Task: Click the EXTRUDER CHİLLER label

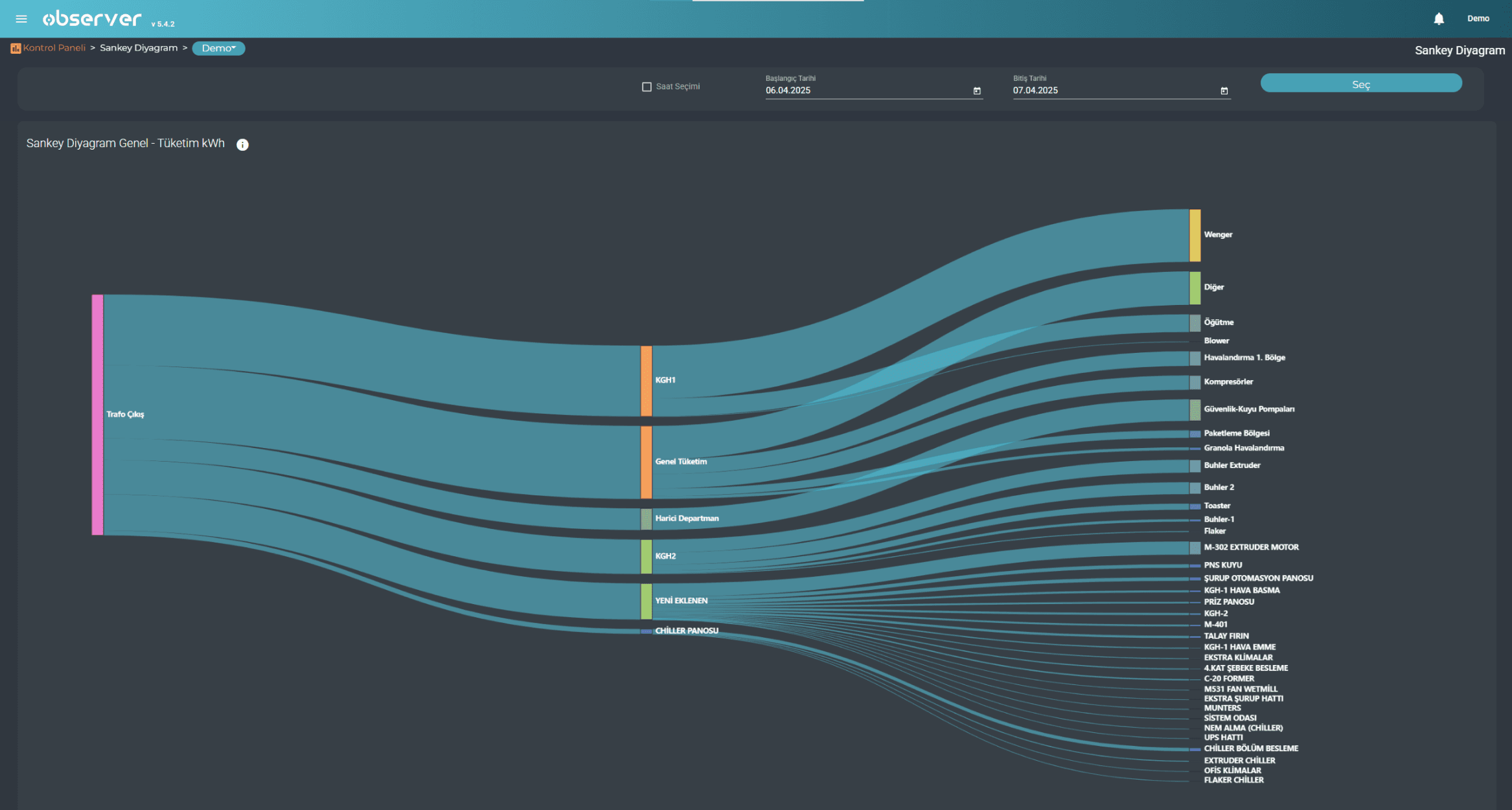Action: pos(1239,761)
